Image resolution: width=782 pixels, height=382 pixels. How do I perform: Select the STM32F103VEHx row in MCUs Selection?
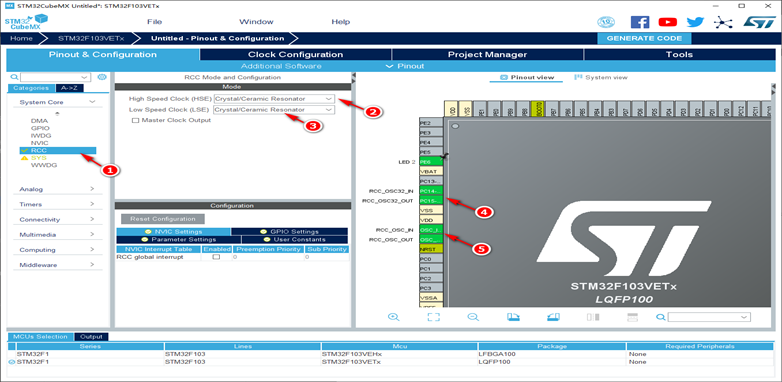point(391,354)
